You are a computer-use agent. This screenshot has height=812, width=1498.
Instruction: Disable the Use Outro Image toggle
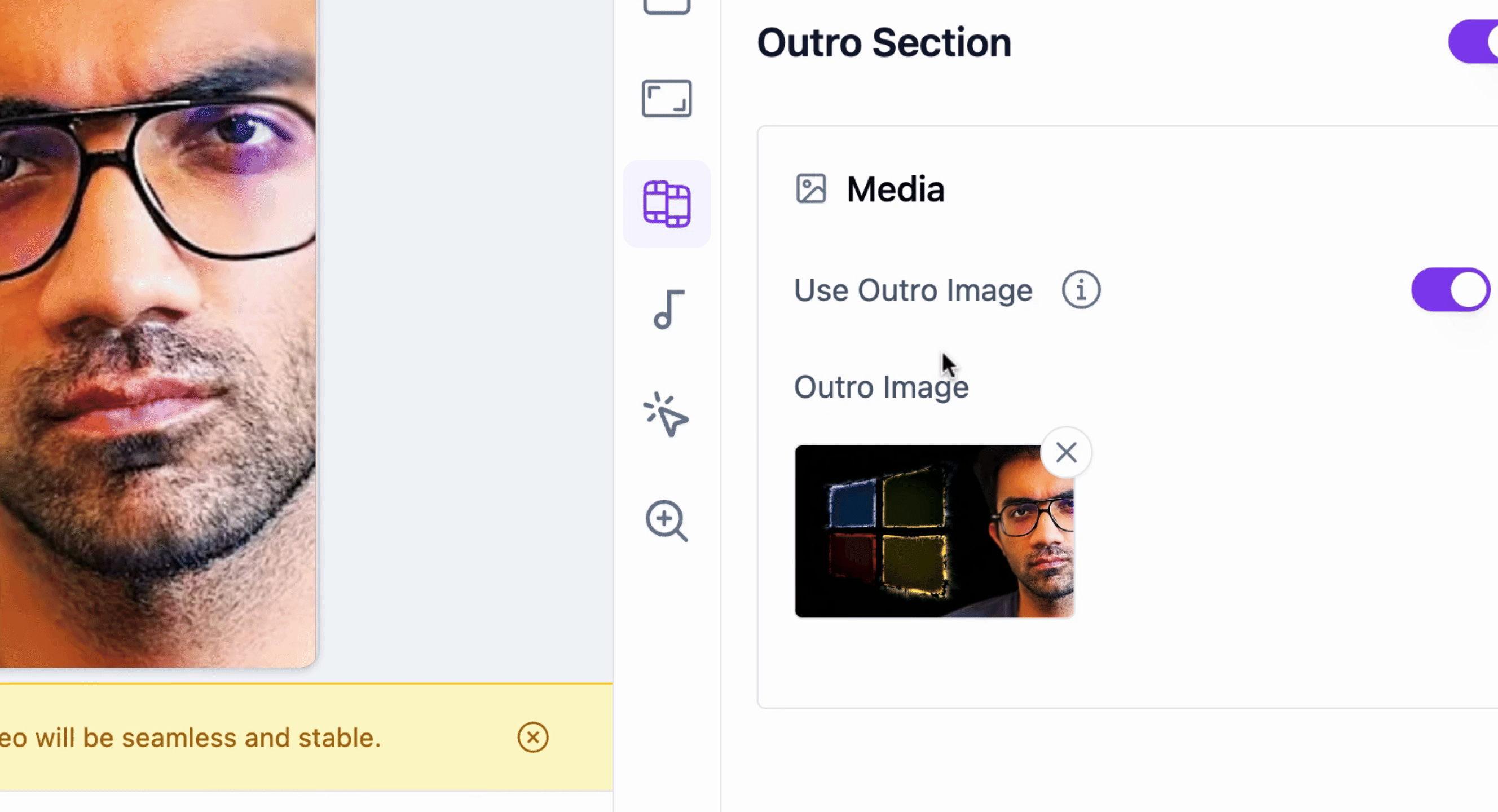point(1450,289)
